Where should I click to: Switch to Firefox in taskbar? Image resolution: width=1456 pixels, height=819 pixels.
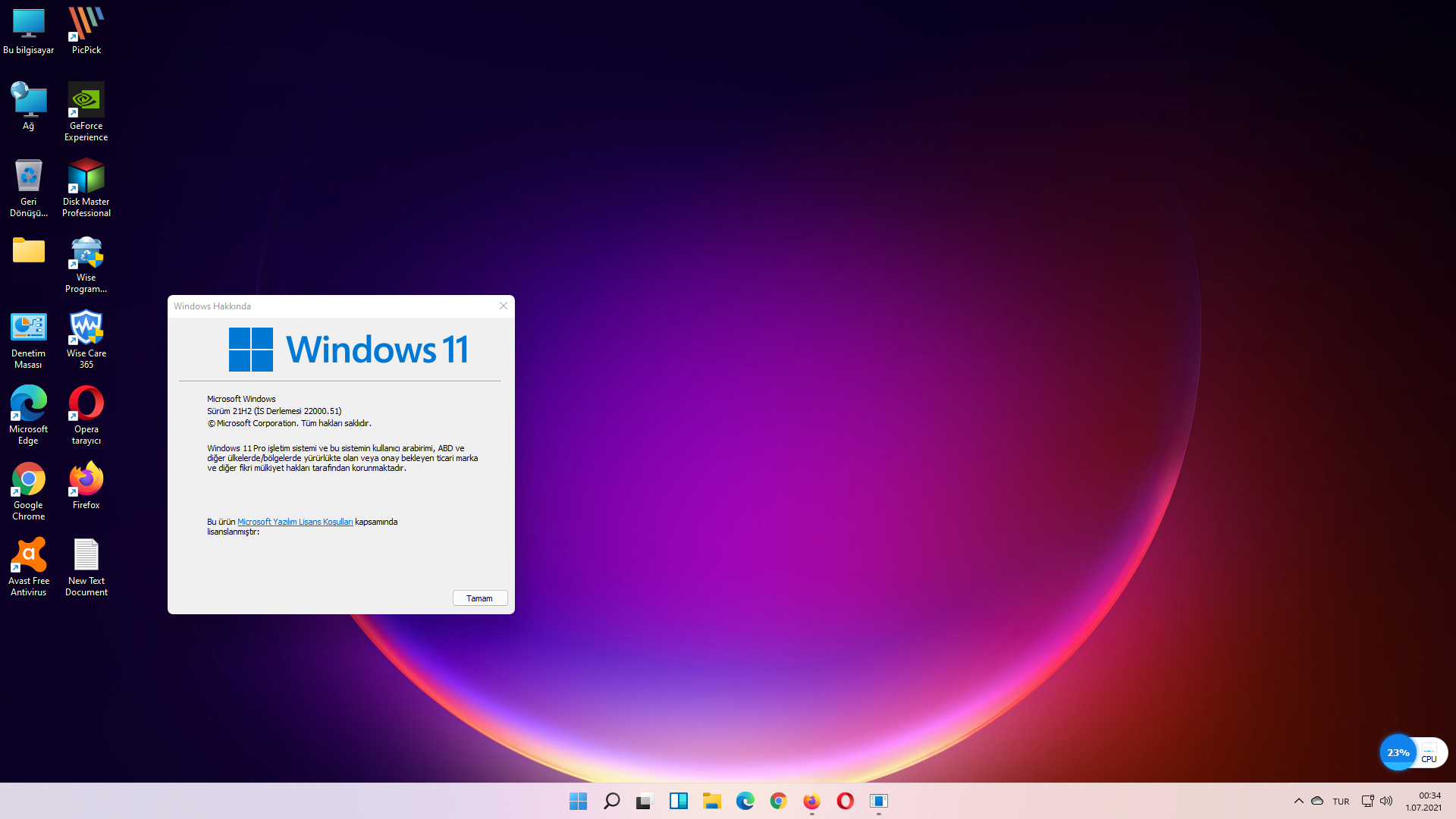point(811,801)
